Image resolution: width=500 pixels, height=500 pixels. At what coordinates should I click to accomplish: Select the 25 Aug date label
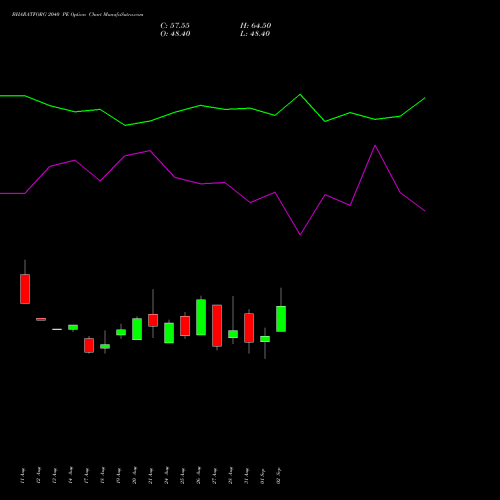pos(182,476)
